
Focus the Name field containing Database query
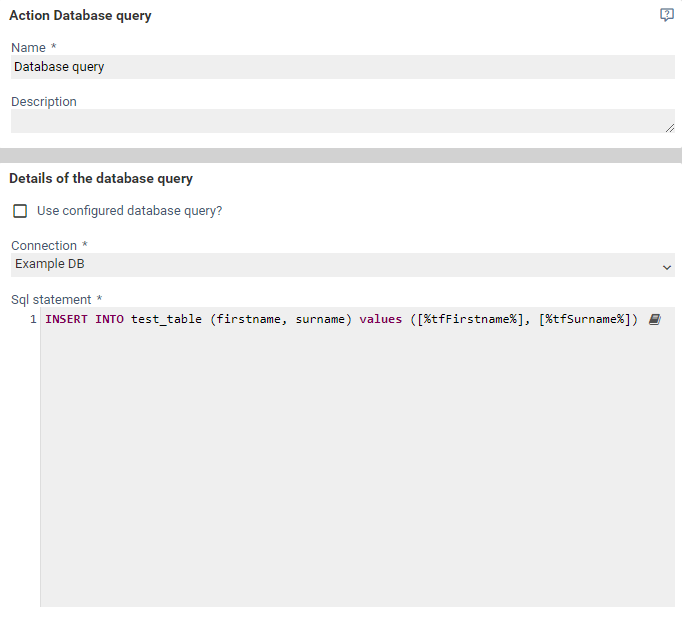click(x=342, y=67)
